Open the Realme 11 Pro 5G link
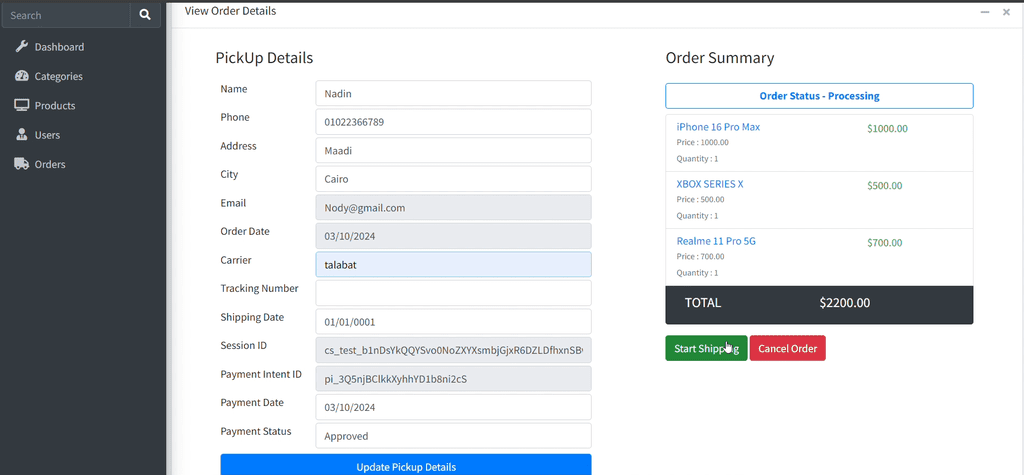 (717, 241)
